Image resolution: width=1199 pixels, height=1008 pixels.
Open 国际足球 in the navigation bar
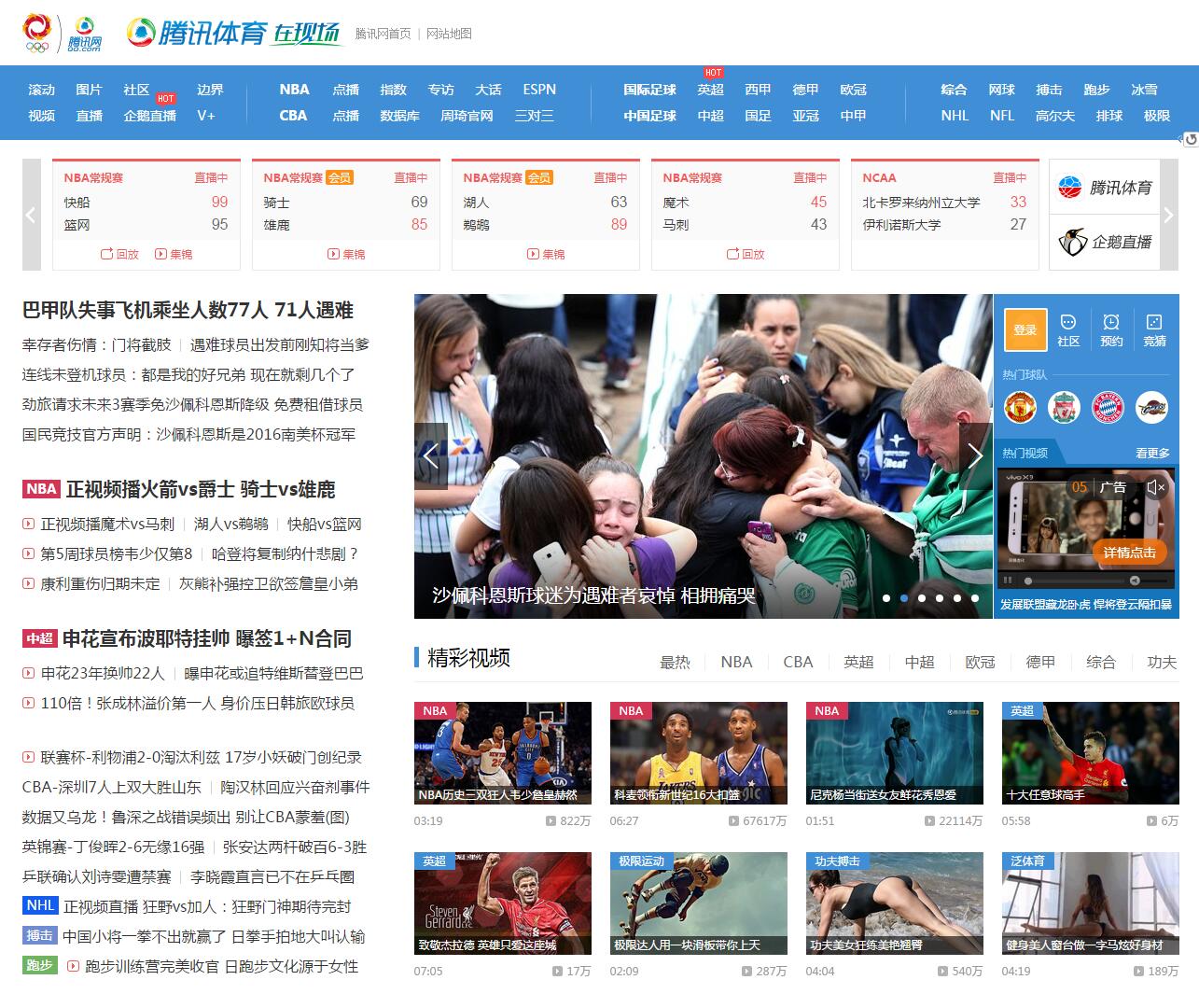point(650,90)
